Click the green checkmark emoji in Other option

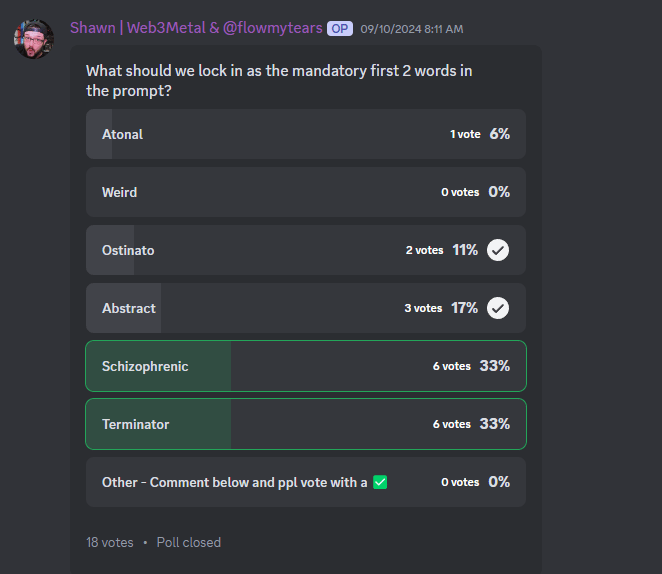(380, 482)
